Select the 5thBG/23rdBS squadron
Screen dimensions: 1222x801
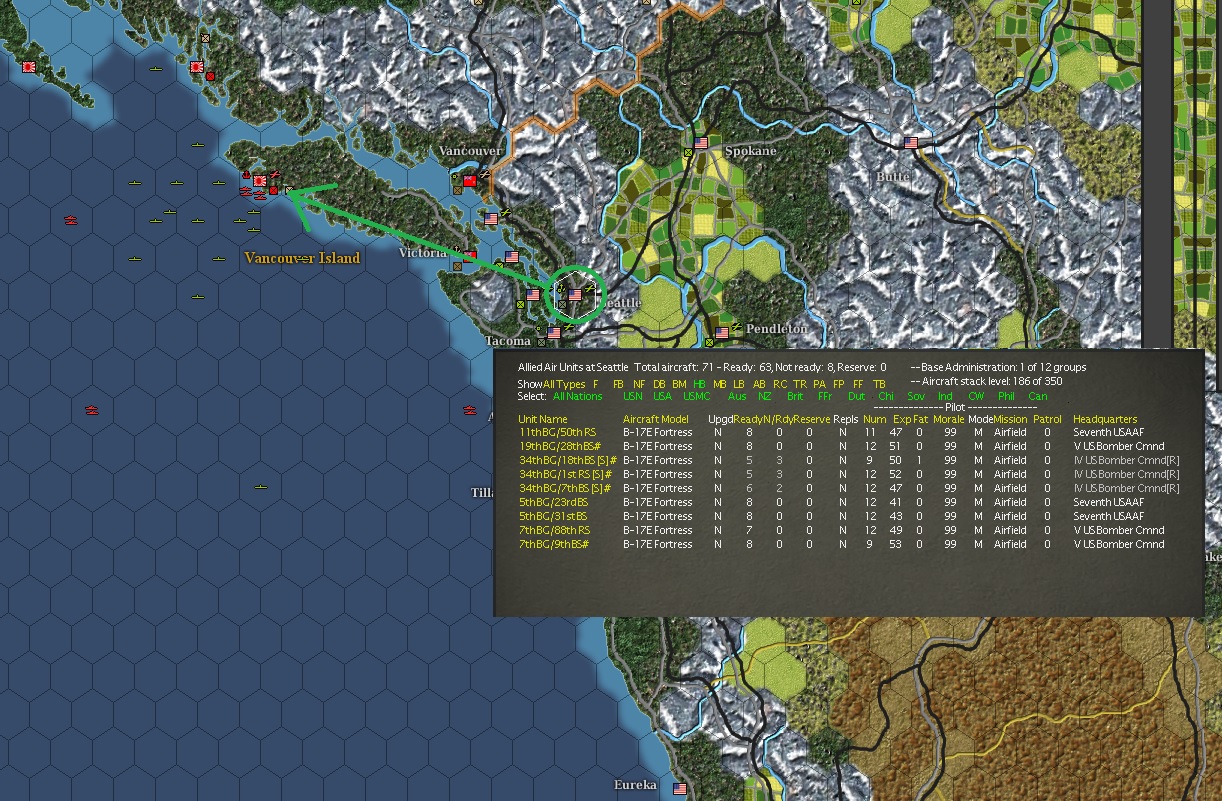pyautogui.click(x=553, y=502)
